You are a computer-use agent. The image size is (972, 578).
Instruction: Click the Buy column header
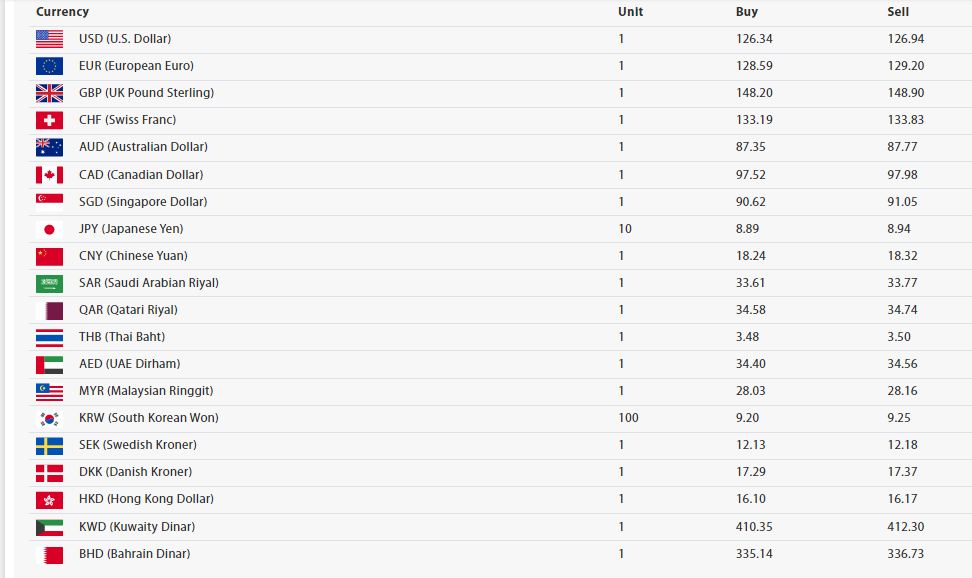tap(746, 12)
